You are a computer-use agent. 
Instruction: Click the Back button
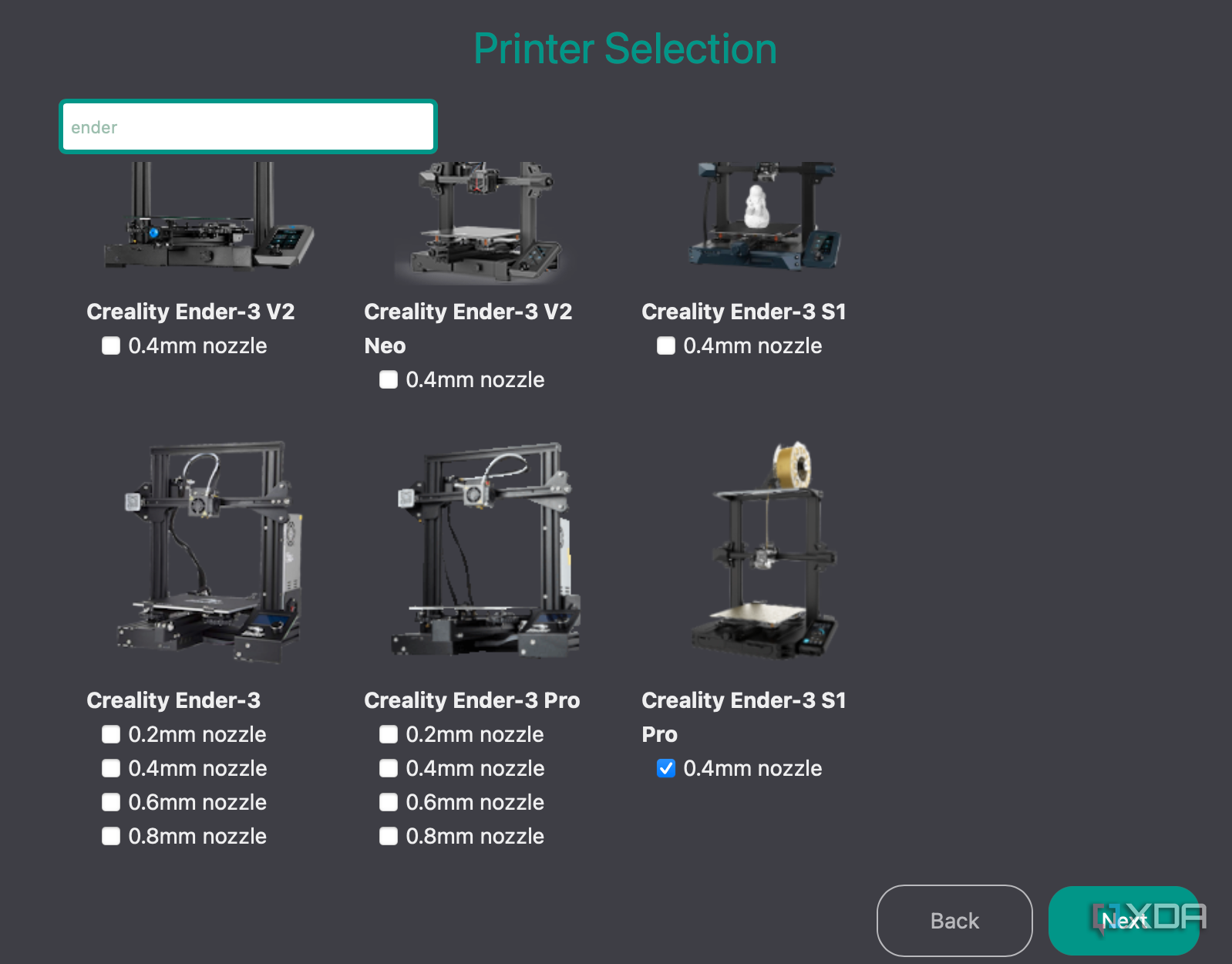tap(954, 921)
